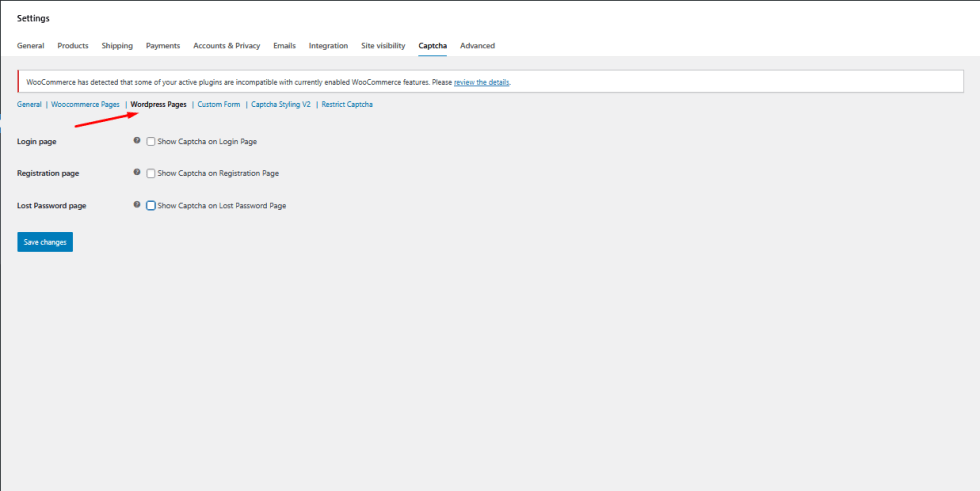This screenshot has height=491, width=980.
Task: Open the Captcha Styling V2 sub-section
Action: coord(281,104)
